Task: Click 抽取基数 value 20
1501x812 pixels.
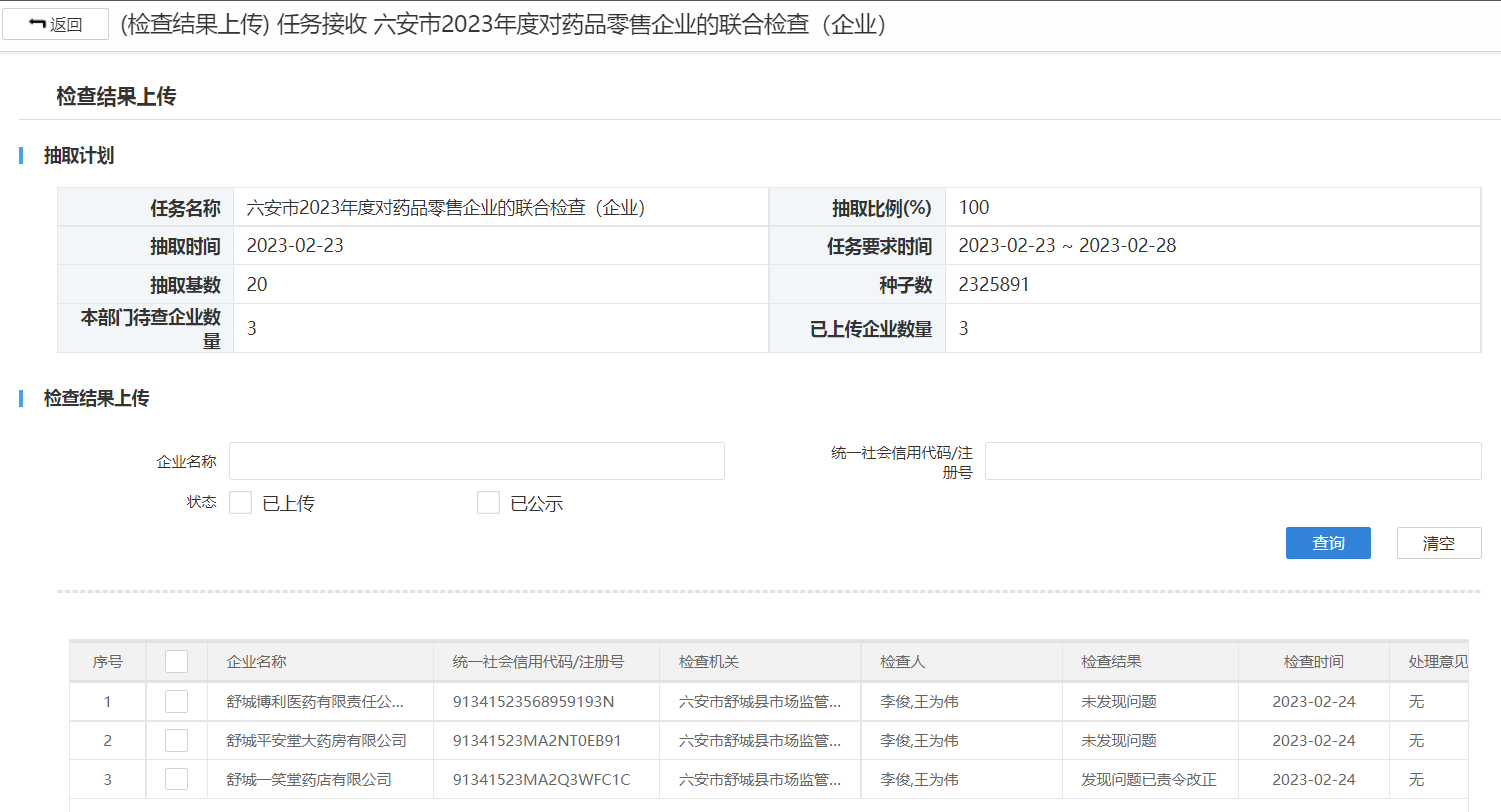Action: click(x=257, y=285)
